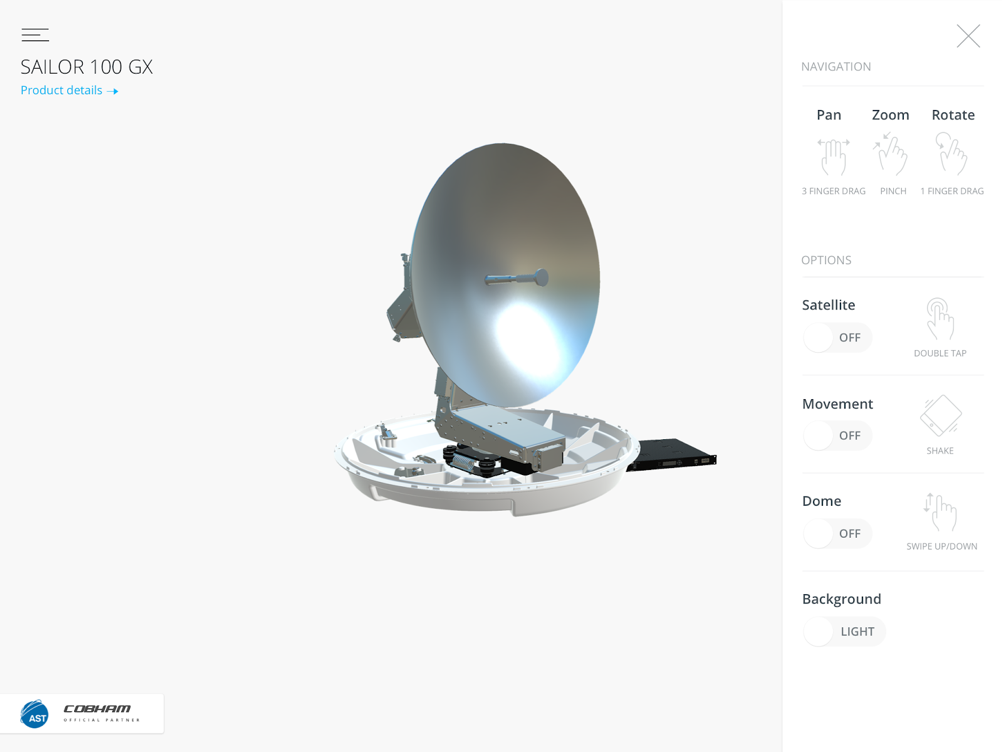Enable the Satellite option switch
This screenshot has height=752, width=1002.
coord(837,338)
